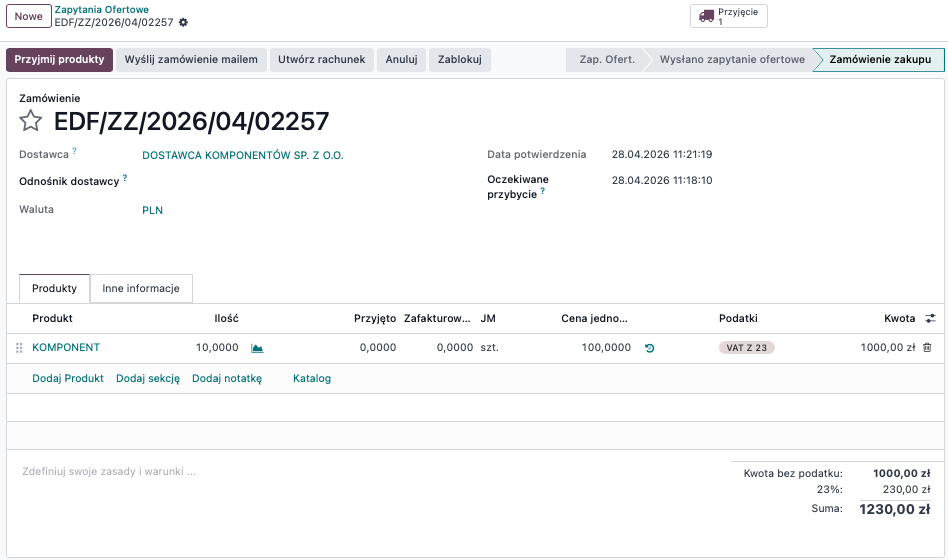
Task: Click the VAT Z 23 tax tag
Action: click(x=747, y=348)
